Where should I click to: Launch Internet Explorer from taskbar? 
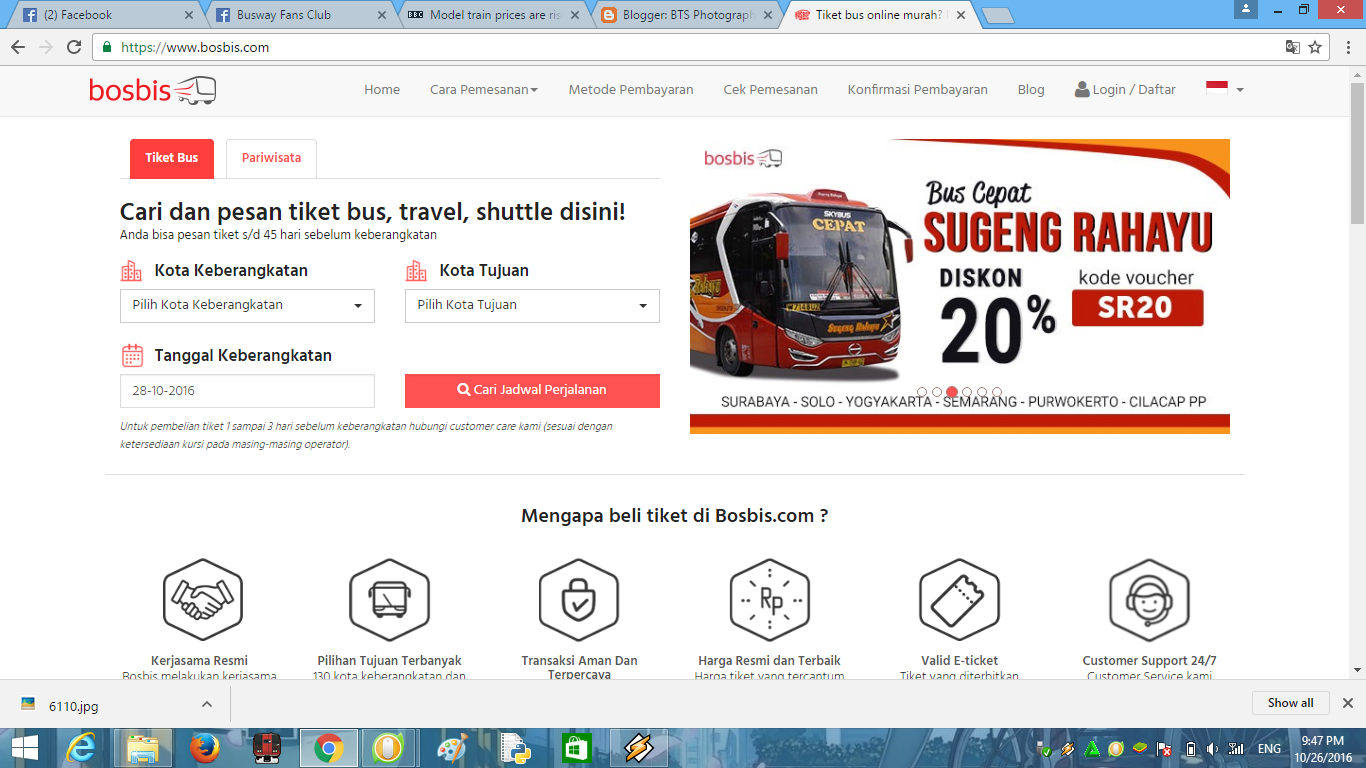82,748
